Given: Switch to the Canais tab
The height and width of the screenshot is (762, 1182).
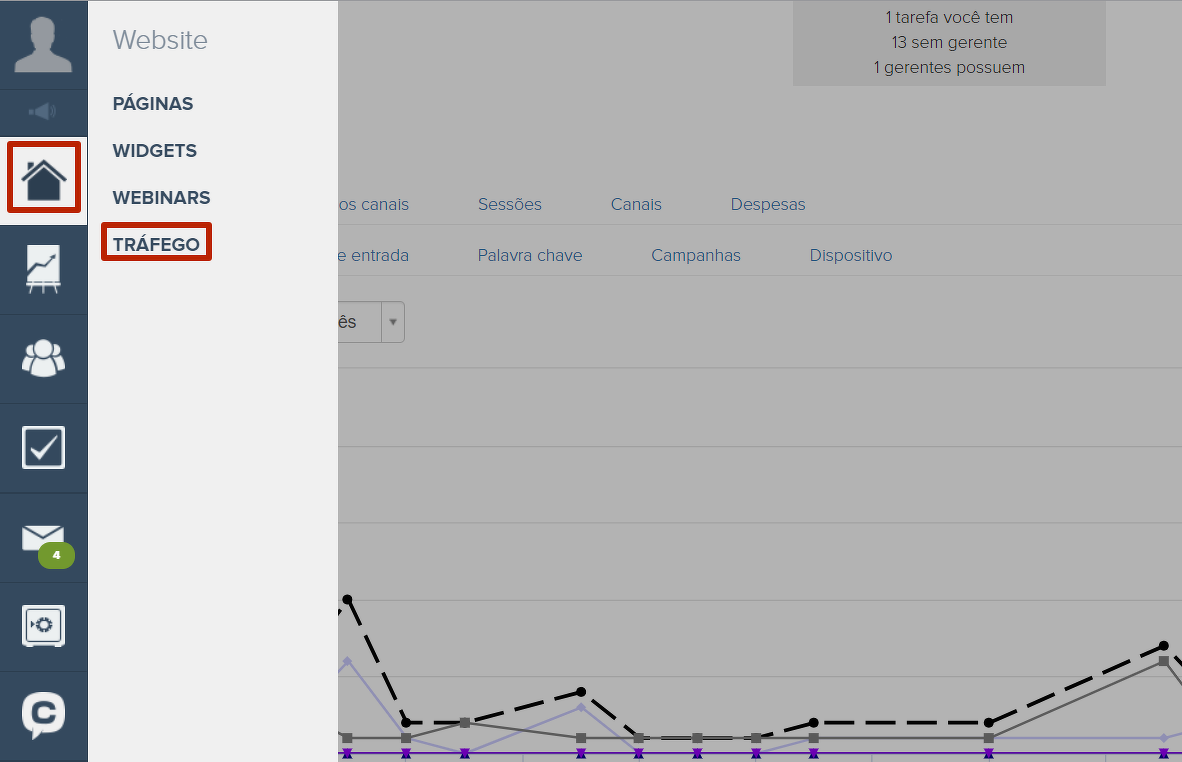Looking at the screenshot, I should 636,204.
